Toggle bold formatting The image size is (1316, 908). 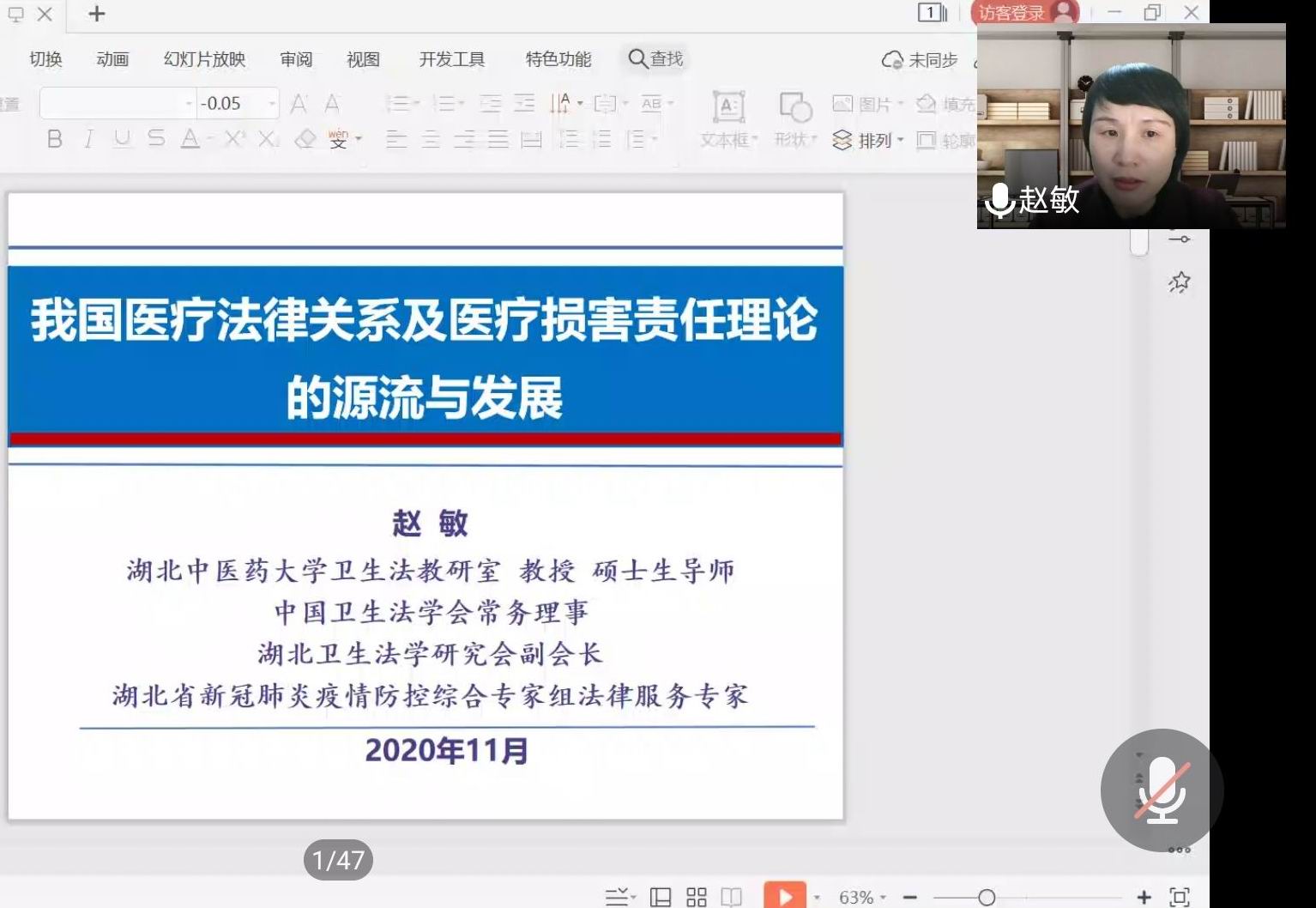(55, 138)
